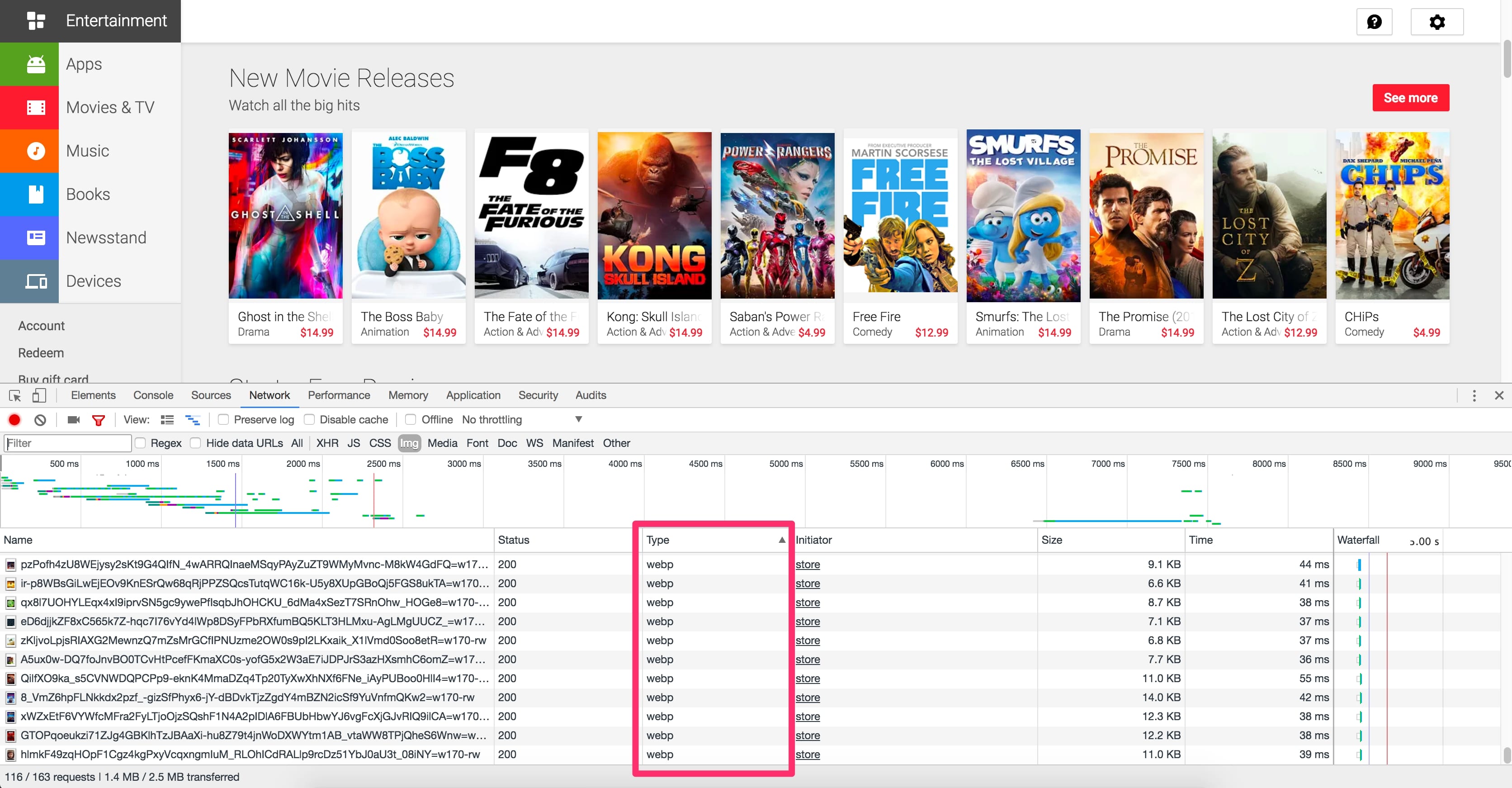Tick the Hide data URLs checkbox

[195, 443]
